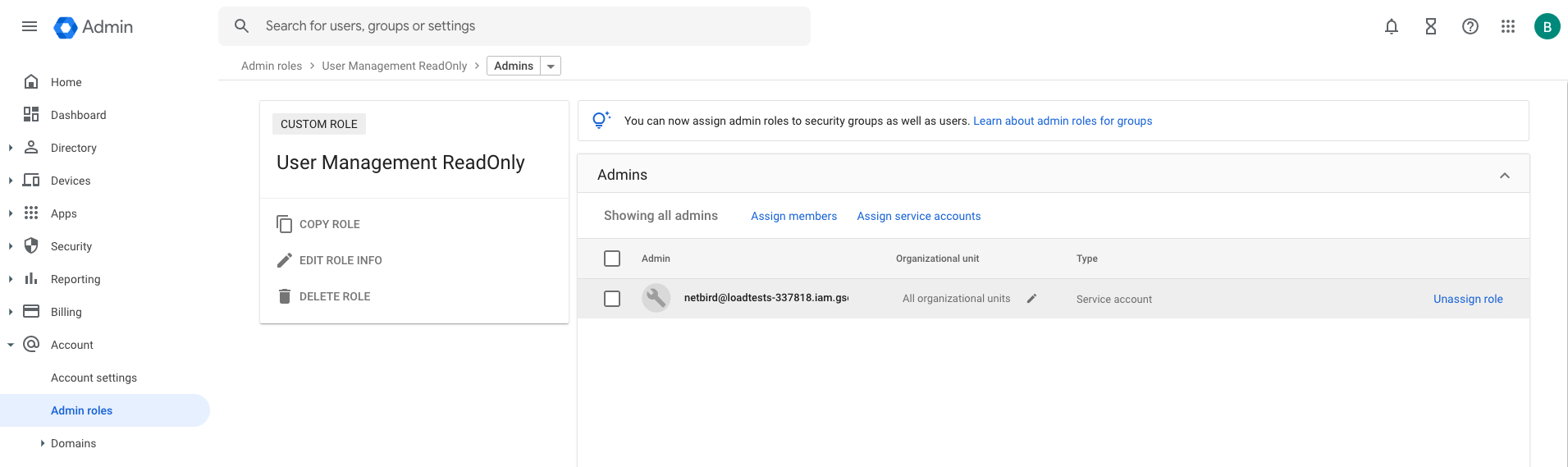Screen dimensions: 1568x467
Task: Expand the Directory menu in sidebar
Action: [11, 148]
